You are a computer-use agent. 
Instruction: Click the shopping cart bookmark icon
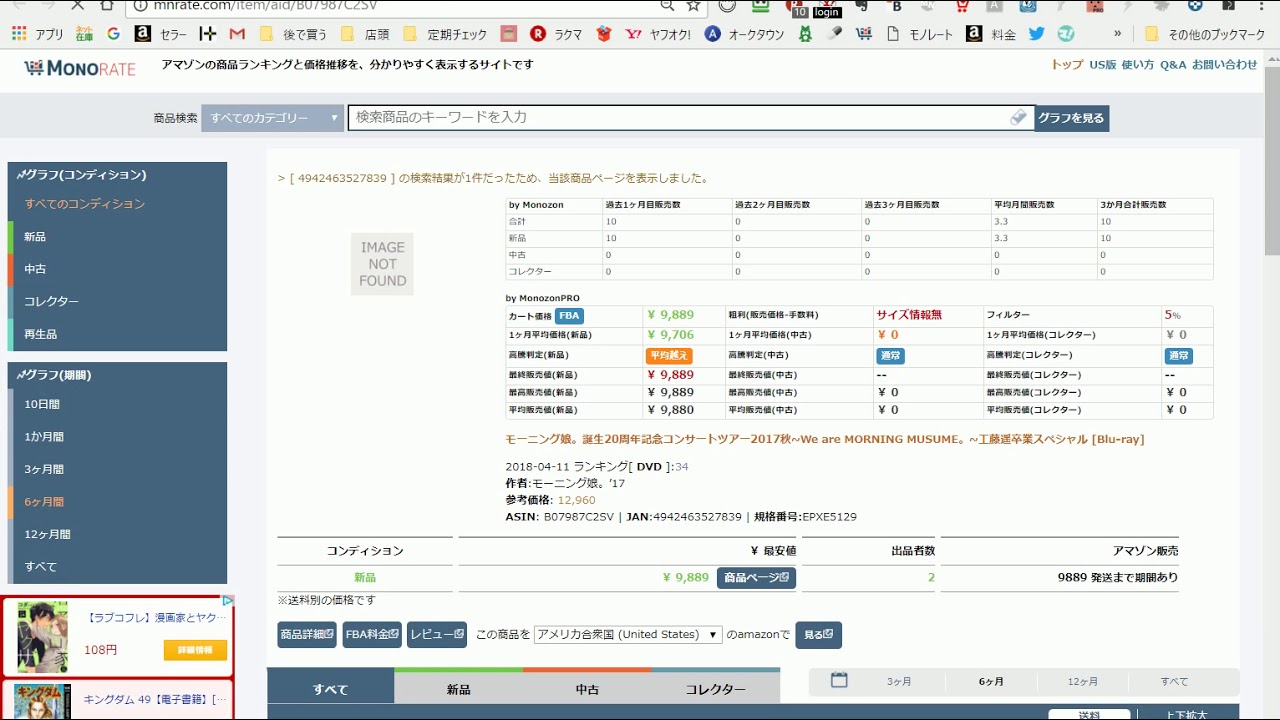tap(864, 34)
